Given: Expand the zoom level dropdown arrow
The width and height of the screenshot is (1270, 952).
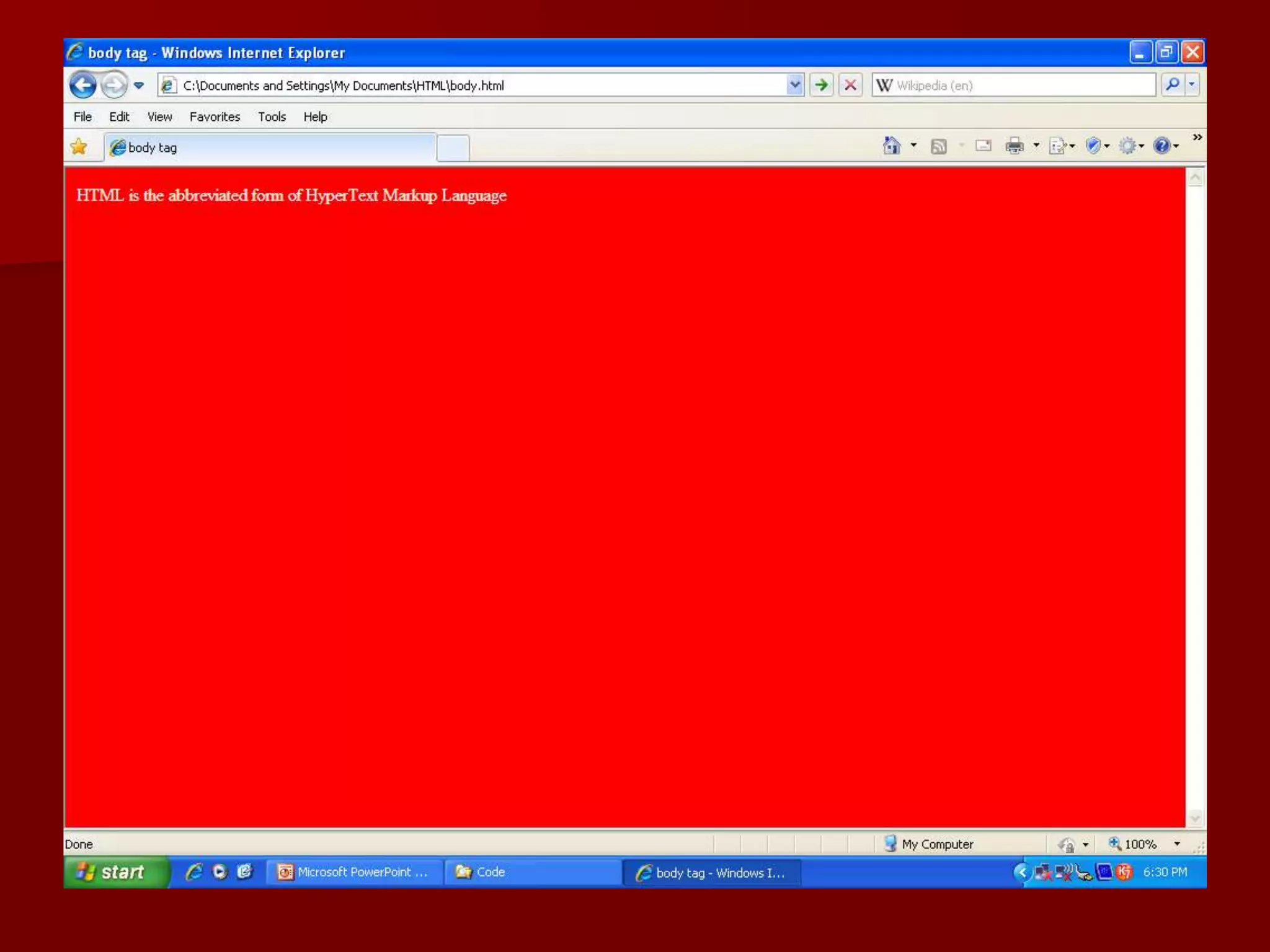Looking at the screenshot, I should pos(1177,844).
